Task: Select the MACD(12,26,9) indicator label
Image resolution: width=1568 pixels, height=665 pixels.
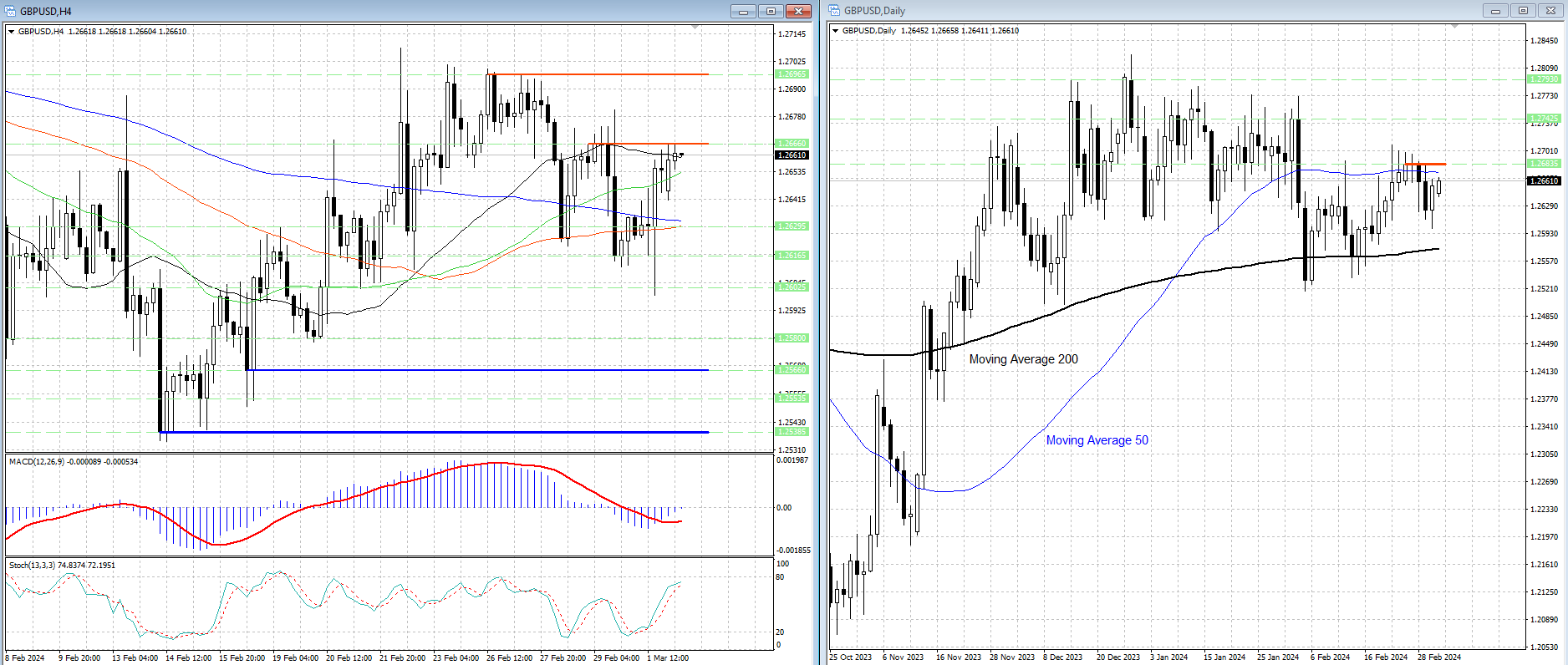Action: [x=74, y=462]
